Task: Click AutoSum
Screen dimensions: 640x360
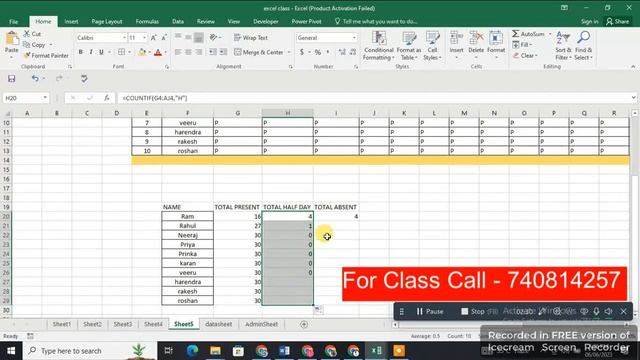Action: pos(528,34)
